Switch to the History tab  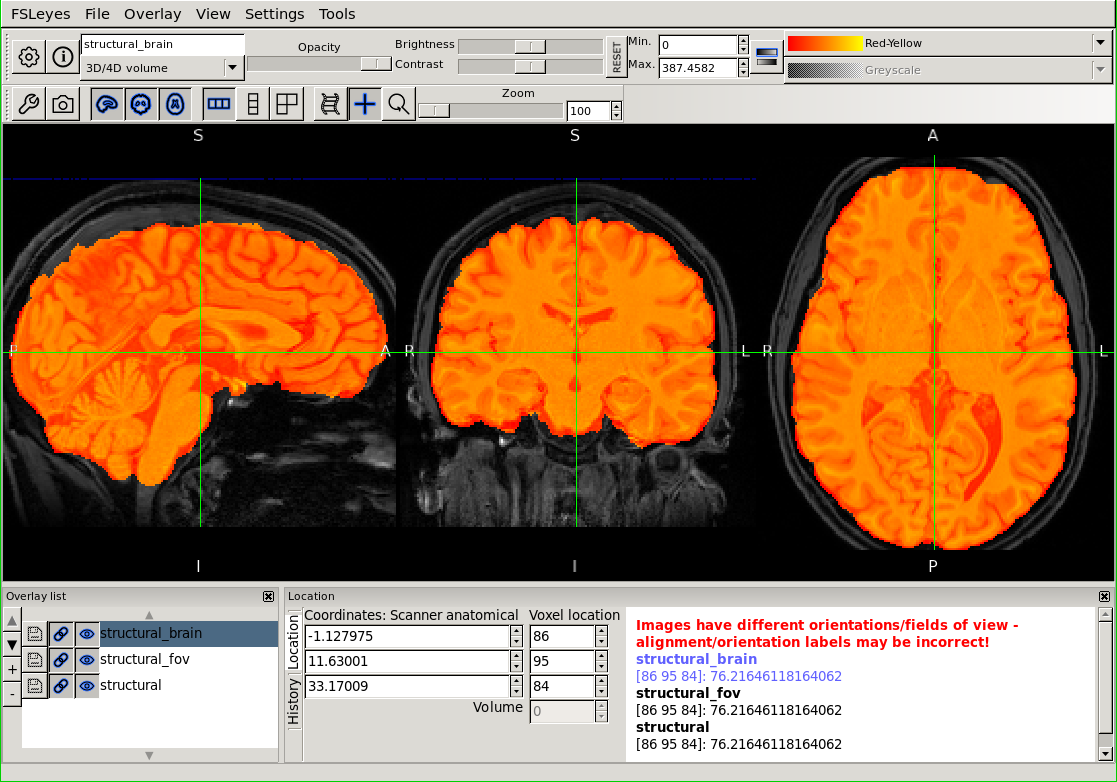coord(294,700)
